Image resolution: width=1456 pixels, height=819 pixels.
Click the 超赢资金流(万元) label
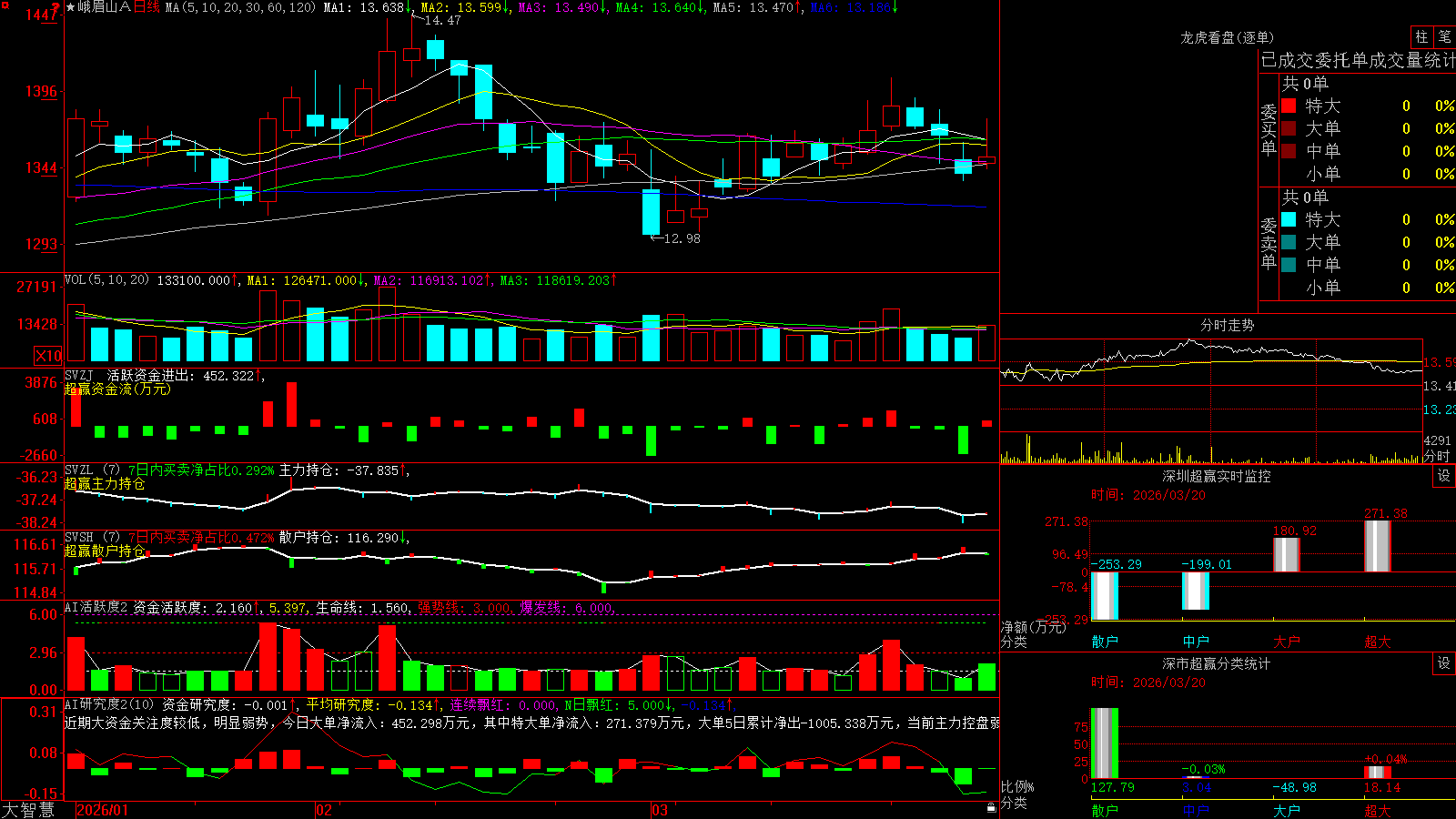tap(117, 389)
